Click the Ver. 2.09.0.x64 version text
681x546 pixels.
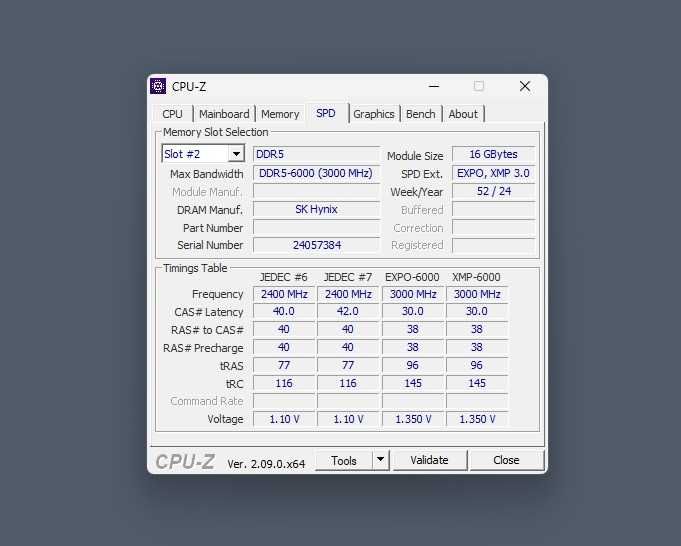(266, 464)
